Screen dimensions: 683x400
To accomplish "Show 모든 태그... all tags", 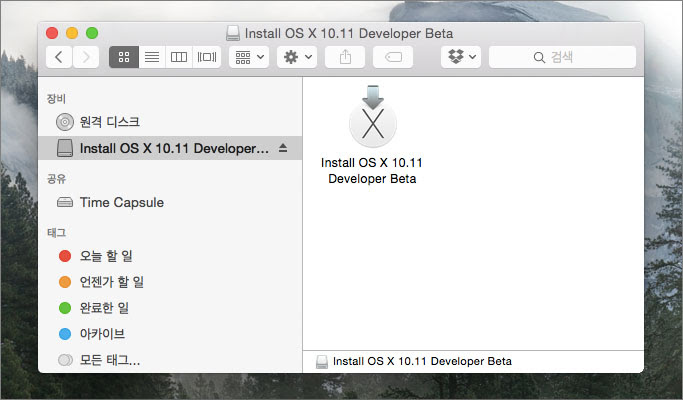I will pos(170,360).
